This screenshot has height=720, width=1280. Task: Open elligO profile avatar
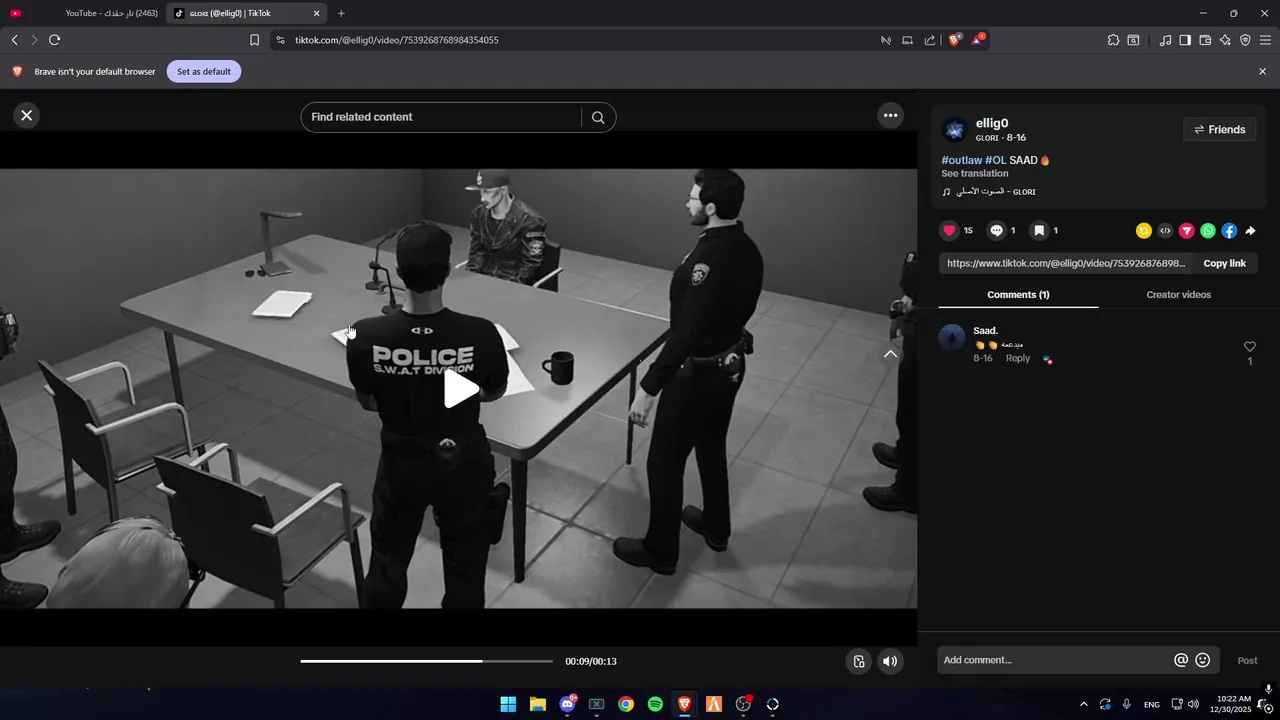click(x=955, y=130)
